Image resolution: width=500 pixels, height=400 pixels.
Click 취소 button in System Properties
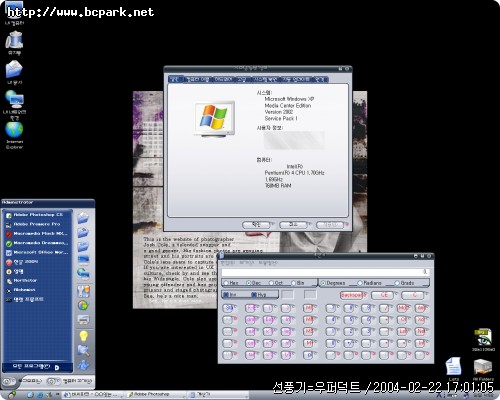click(293, 225)
